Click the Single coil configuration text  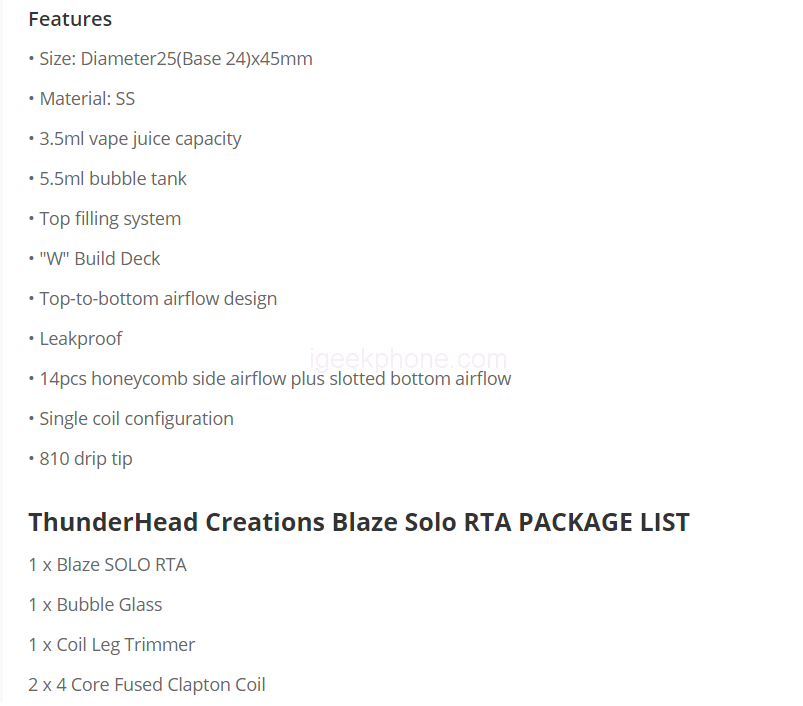(x=135, y=419)
